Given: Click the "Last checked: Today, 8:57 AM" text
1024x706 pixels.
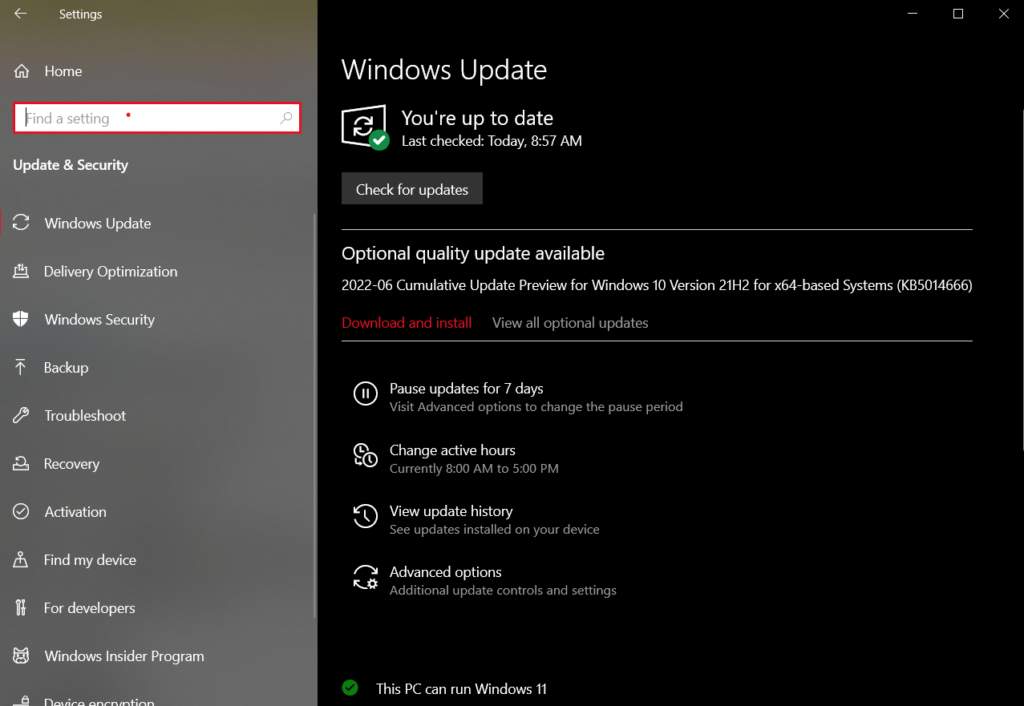Looking at the screenshot, I should 491,141.
